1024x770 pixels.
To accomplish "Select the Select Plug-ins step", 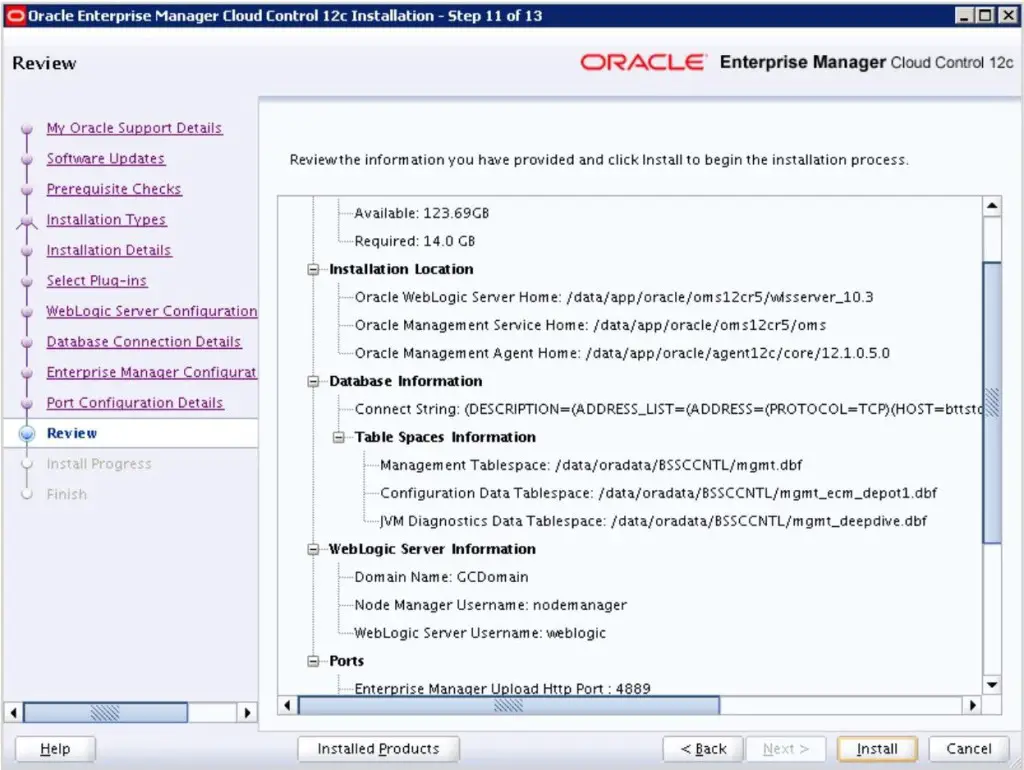I will [95, 280].
